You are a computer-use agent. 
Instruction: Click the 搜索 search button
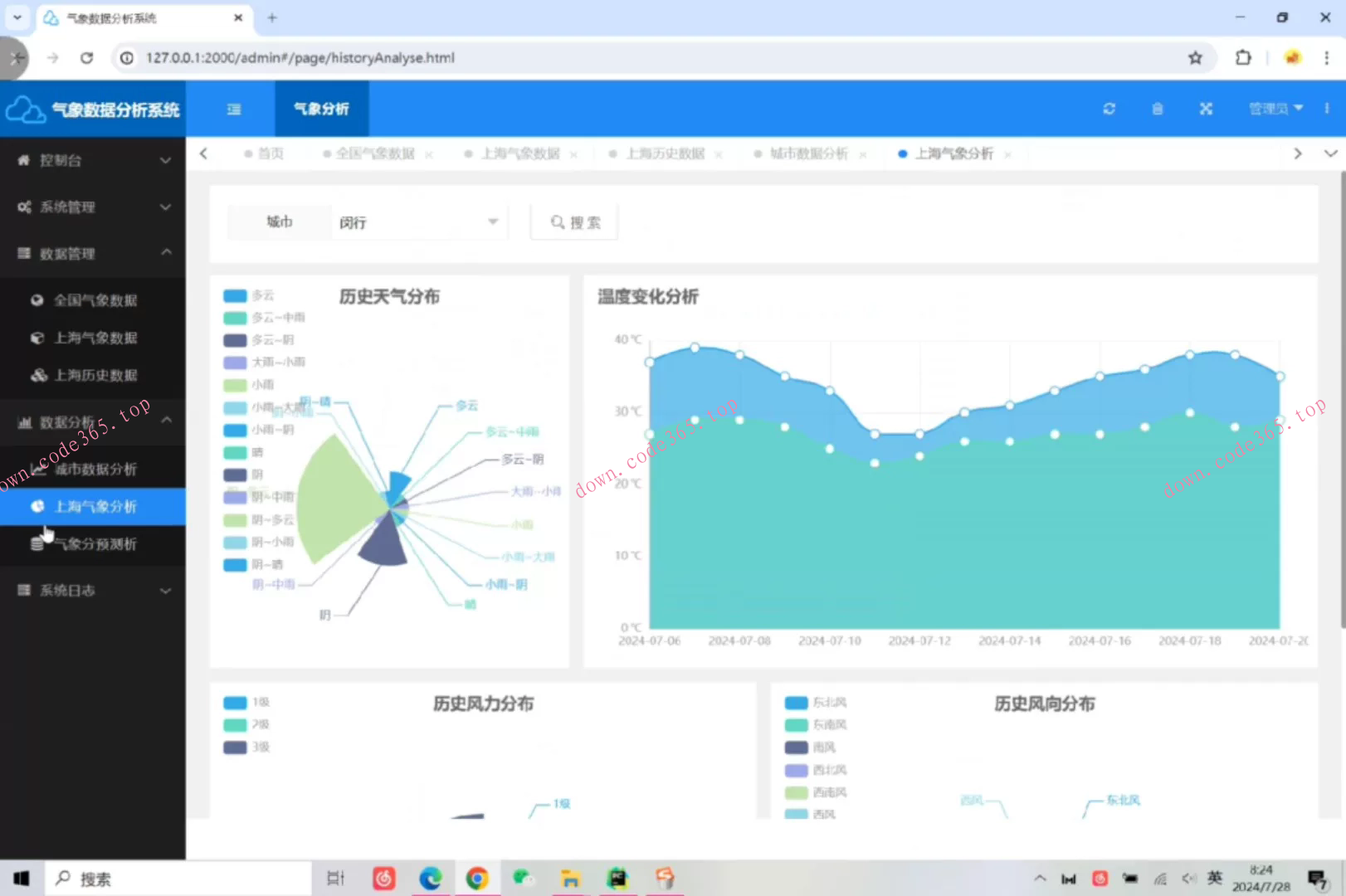[x=574, y=222]
